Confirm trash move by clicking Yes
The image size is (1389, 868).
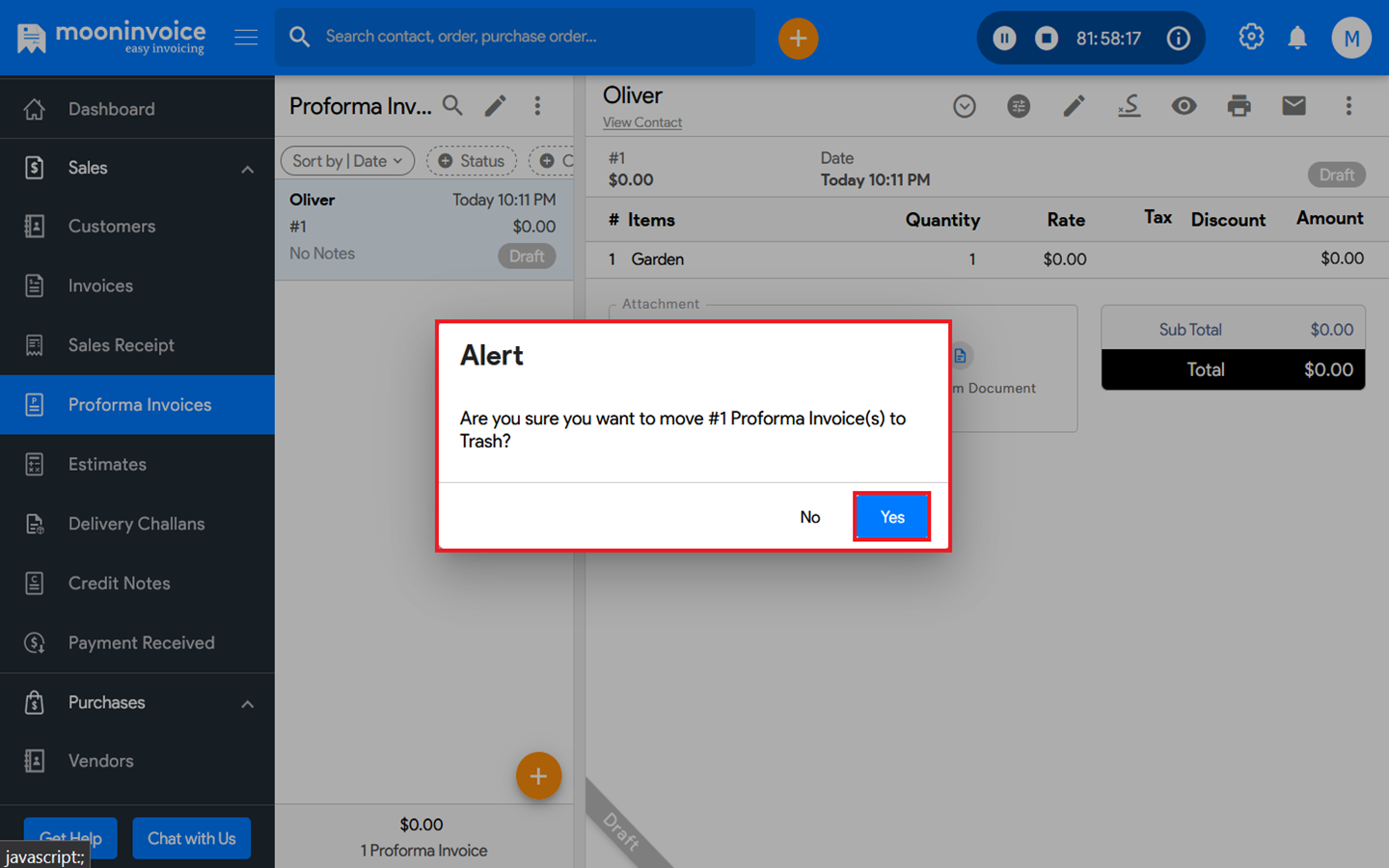pyautogui.click(x=891, y=517)
